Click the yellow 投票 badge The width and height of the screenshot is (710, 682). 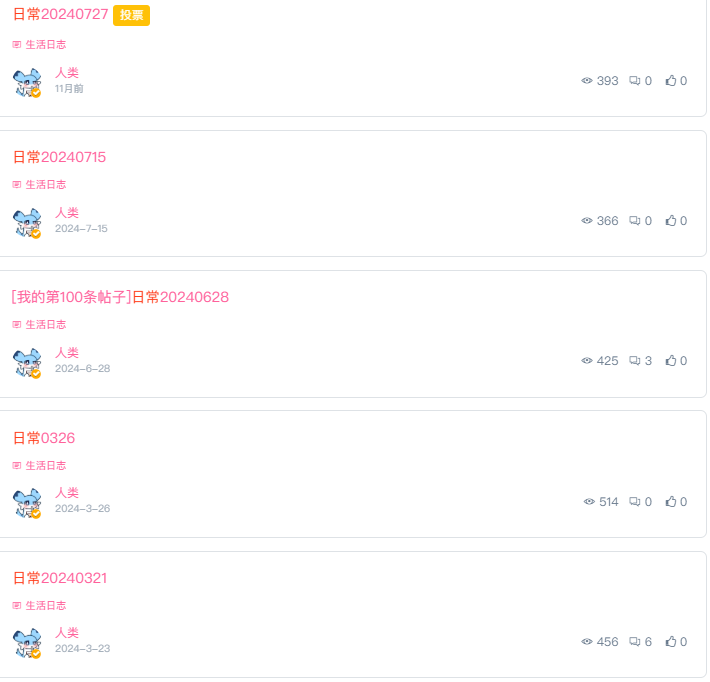[x=131, y=15]
